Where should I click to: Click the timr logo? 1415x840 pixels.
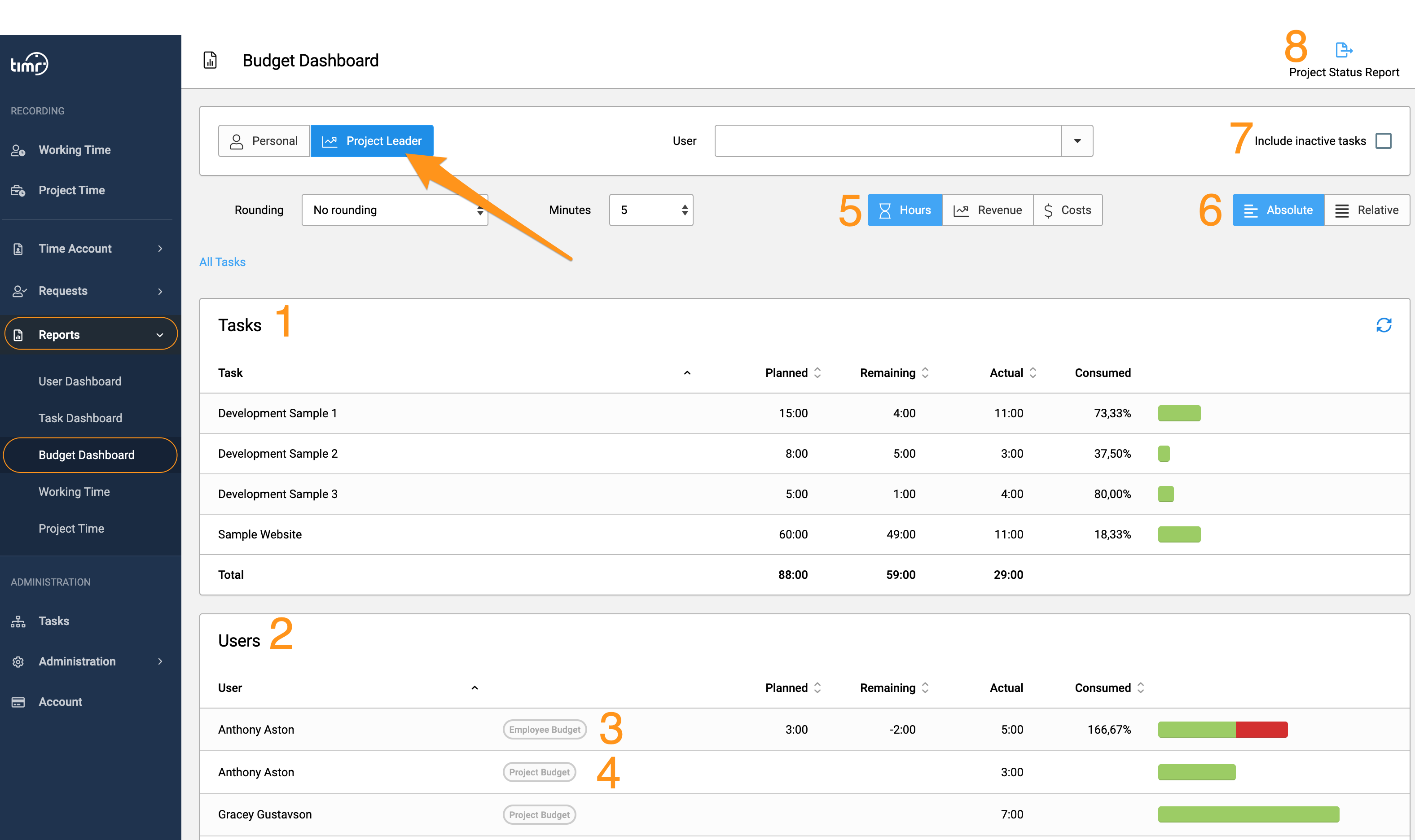[x=30, y=64]
